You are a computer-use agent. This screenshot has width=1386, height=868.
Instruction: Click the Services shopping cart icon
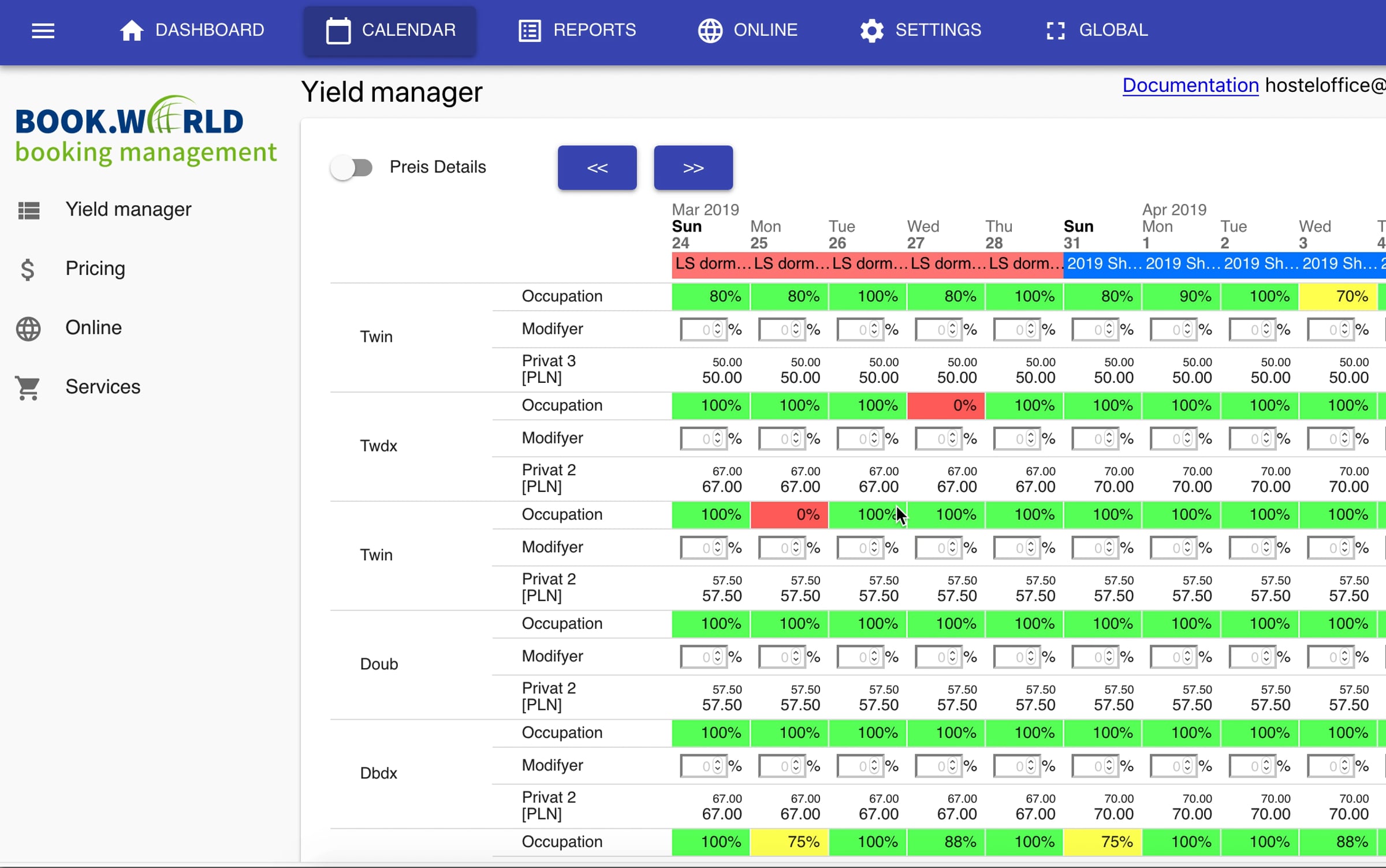[x=28, y=388]
